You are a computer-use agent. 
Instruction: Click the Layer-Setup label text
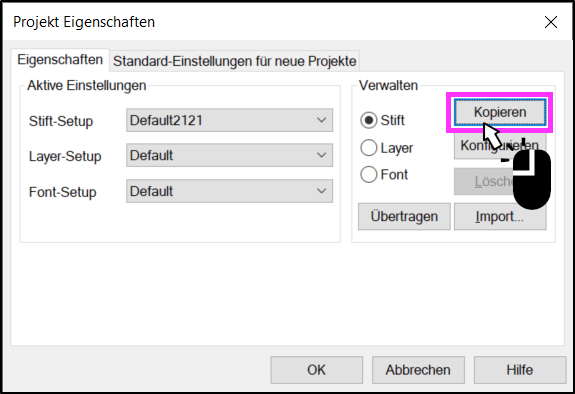coord(65,156)
